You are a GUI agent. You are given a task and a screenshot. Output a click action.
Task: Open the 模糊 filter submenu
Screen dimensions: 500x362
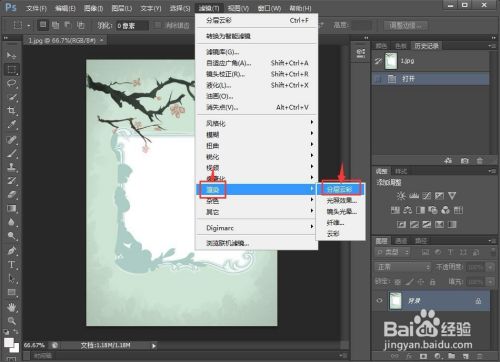point(256,134)
